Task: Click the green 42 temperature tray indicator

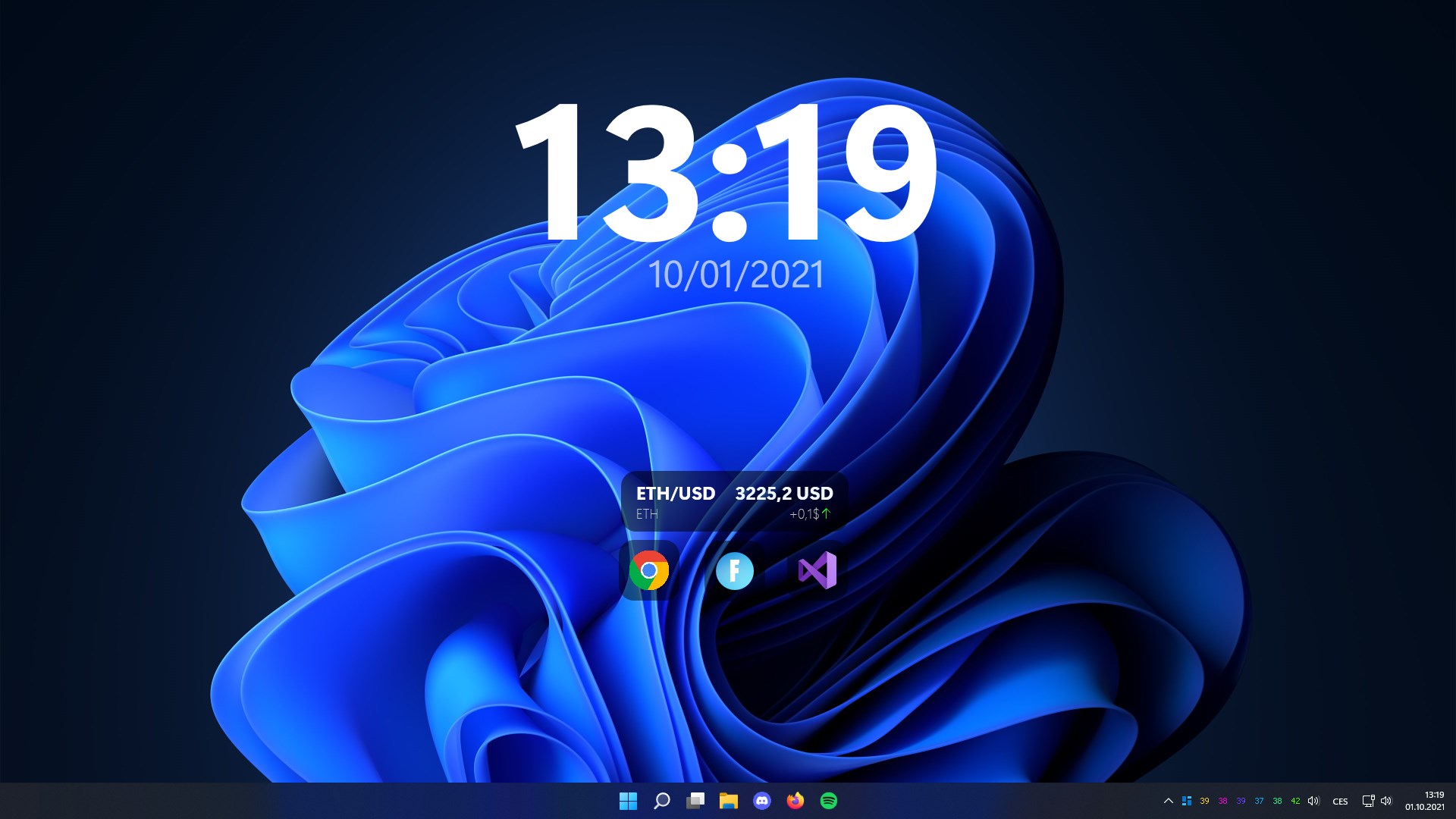Action: [1295, 801]
